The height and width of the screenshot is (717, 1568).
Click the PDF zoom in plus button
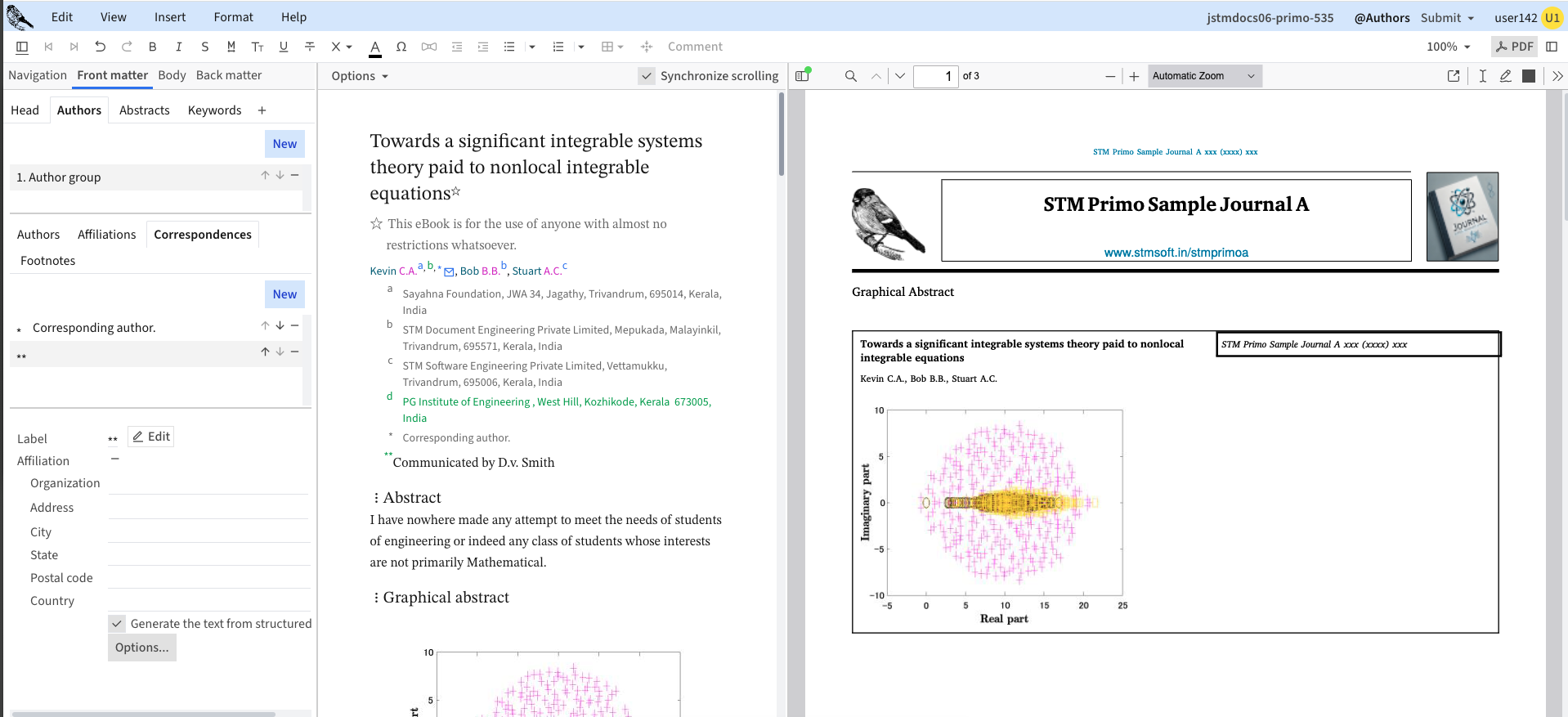click(1134, 76)
